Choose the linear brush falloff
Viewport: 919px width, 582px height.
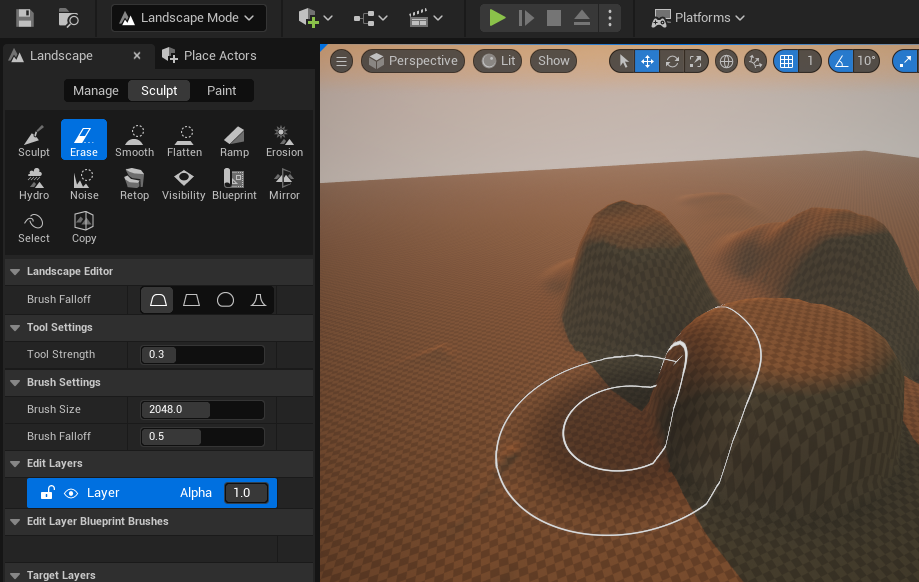tap(192, 300)
